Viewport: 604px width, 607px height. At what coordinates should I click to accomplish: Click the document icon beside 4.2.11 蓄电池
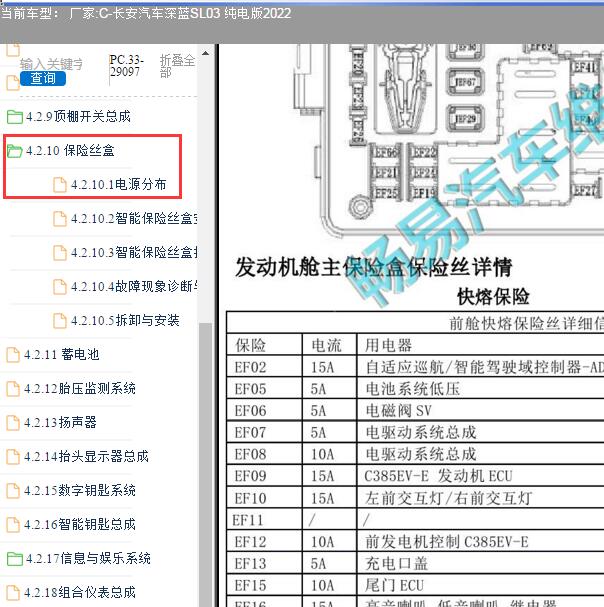[x=13, y=355]
